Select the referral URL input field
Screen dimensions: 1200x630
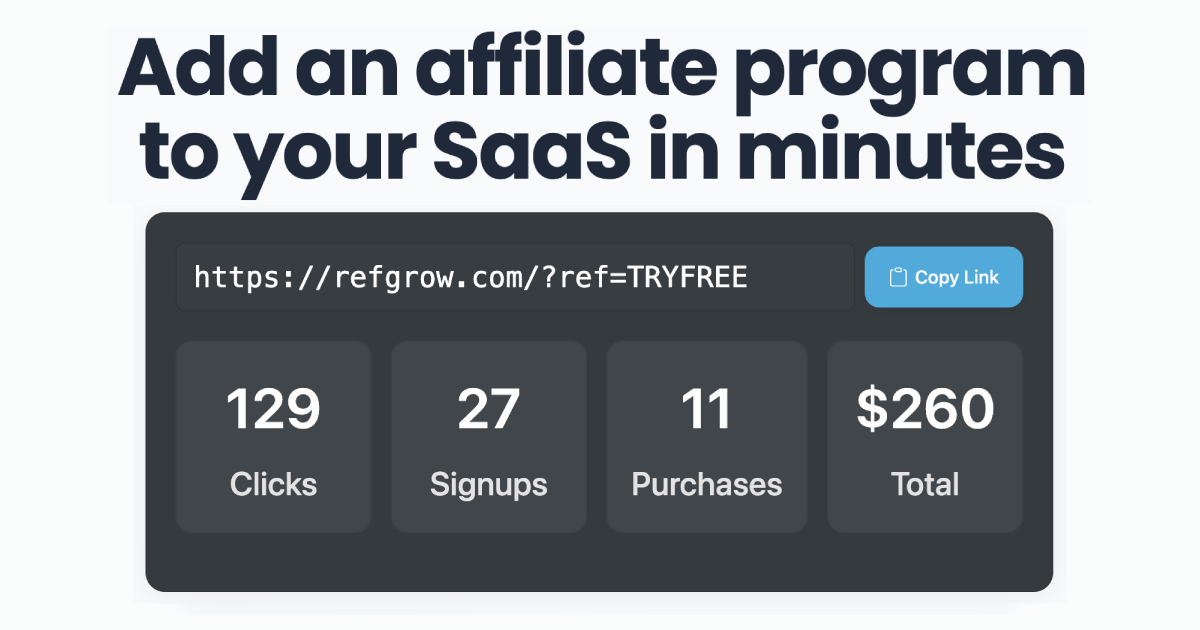click(515, 277)
